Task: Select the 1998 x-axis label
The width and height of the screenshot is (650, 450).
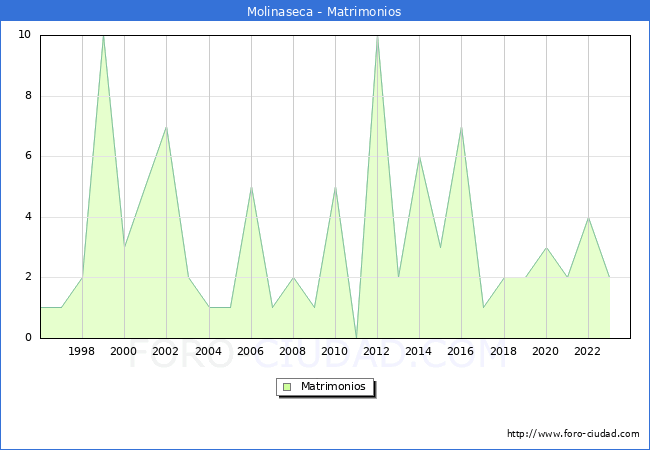Action: (x=82, y=351)
